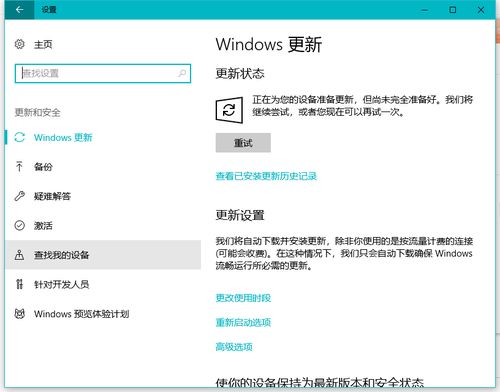Click the 更新设置 heading
Image resolution: width=500 pixels, height=392 pixels.
240,215
